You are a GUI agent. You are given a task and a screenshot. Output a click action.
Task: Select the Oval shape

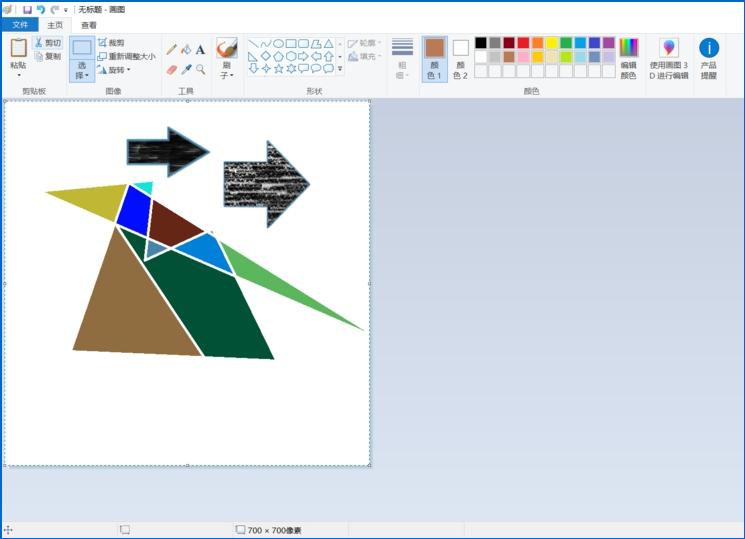pyautogui.click(x=278, y=44)
